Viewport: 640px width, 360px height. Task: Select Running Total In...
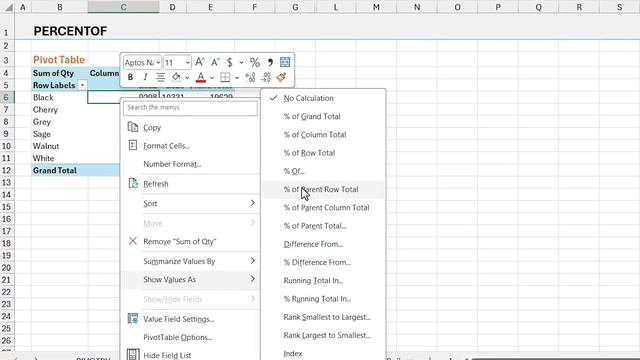[x=313, y=281]
